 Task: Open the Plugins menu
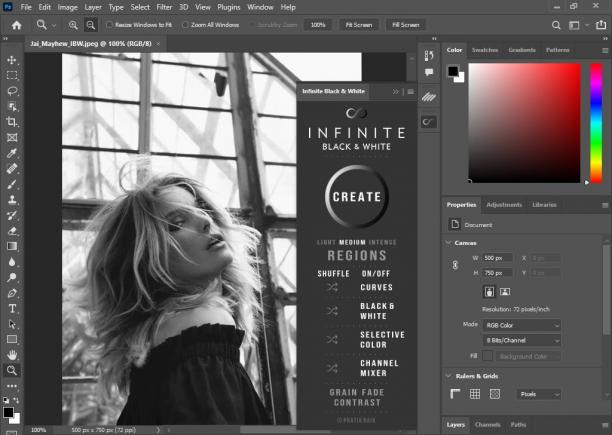[229, 7]
